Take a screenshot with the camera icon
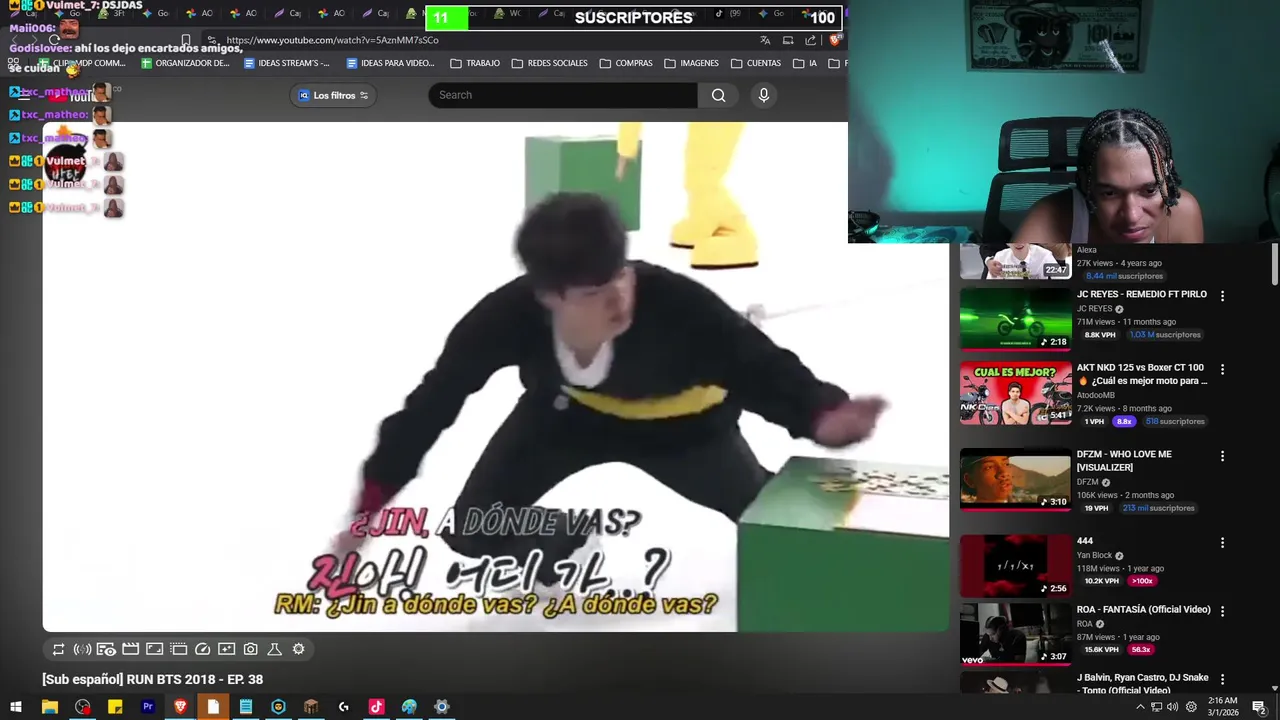 pyautogui.click(x=250, y=649)
